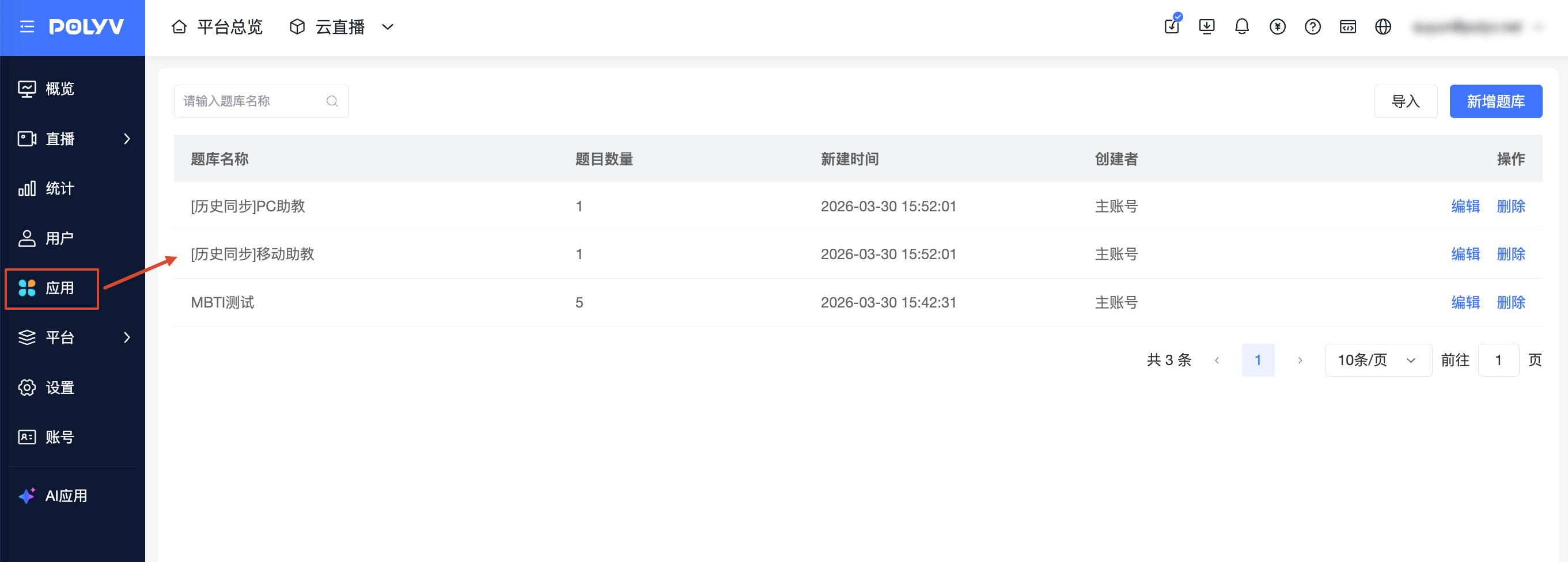Screen dimensions: 1568x562
Task: Edit the MBTI测试 question bank
Action: coord(1465,302)
